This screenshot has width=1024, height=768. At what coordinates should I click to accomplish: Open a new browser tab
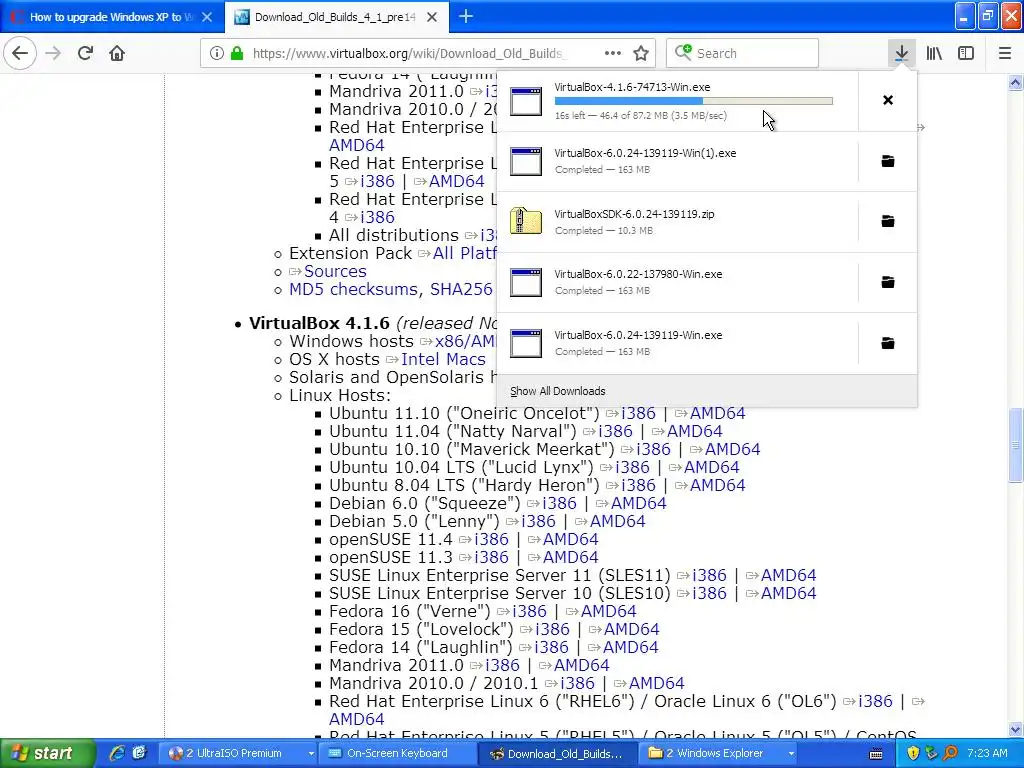click(466, 17)
